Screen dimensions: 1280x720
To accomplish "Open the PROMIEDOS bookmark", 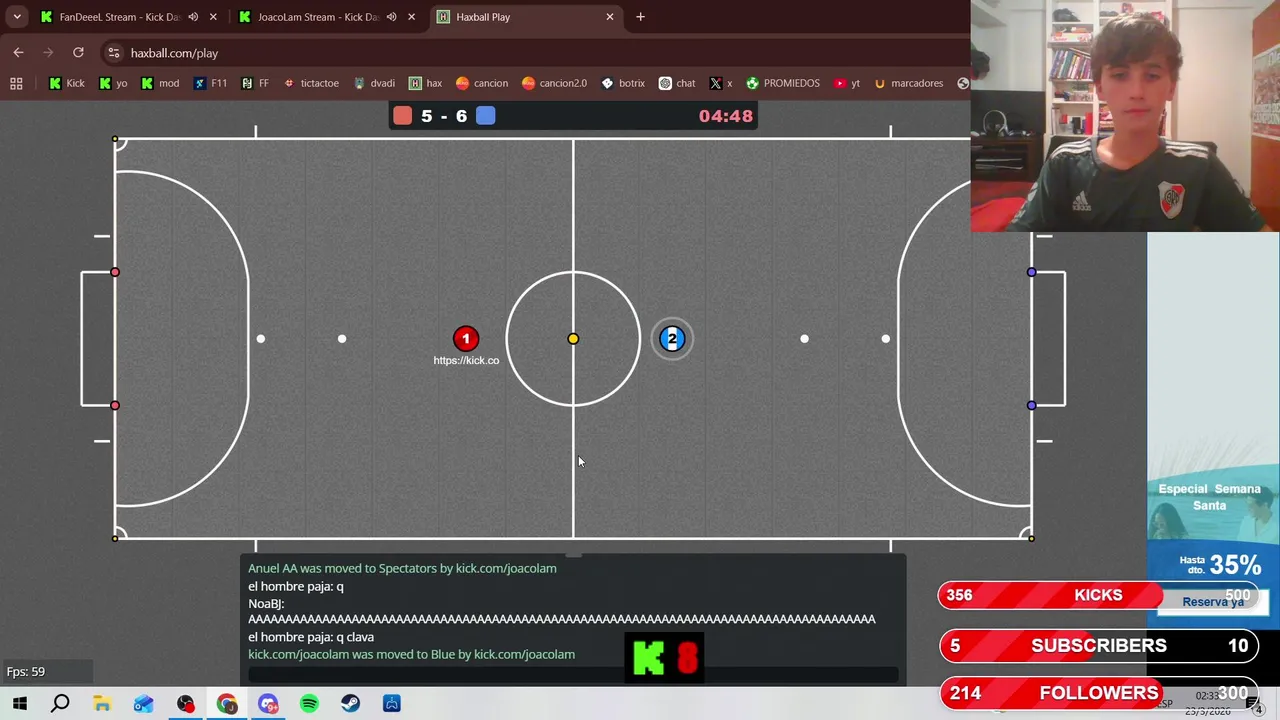I will (782, 83).
